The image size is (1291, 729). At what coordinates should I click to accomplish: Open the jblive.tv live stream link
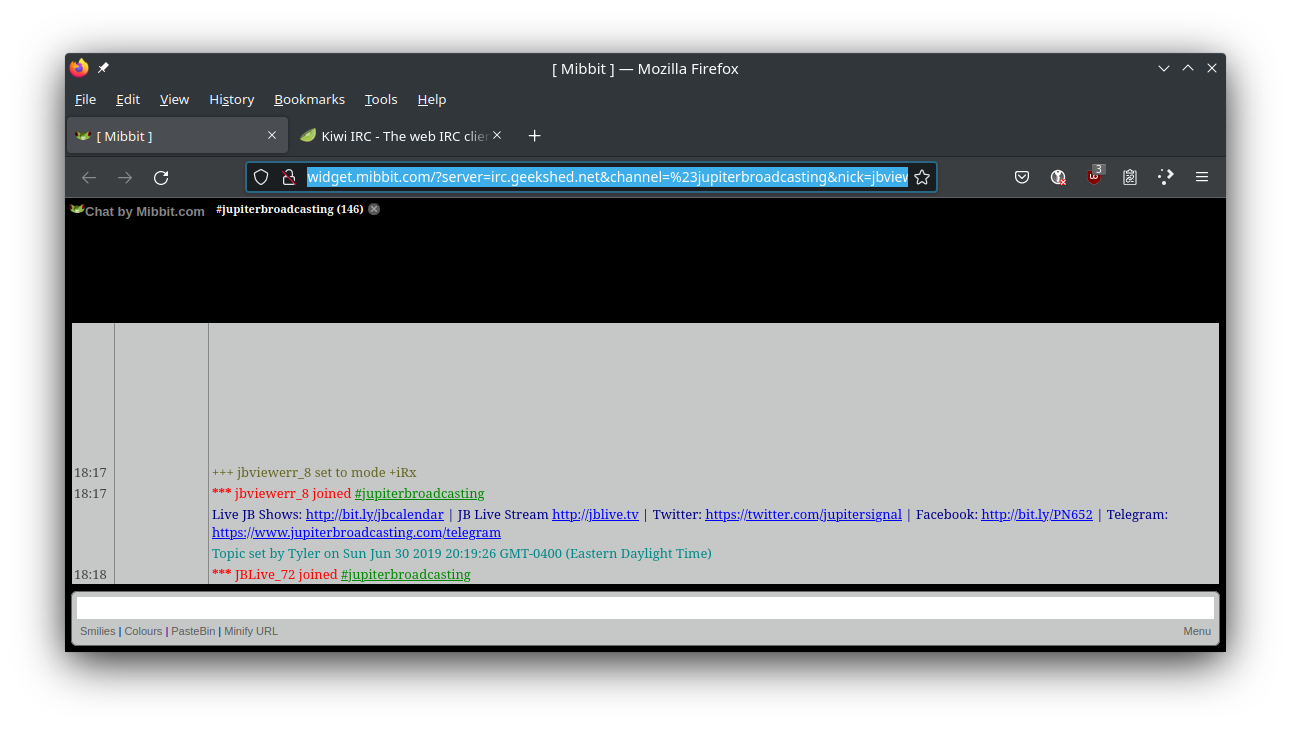point(595,514)
